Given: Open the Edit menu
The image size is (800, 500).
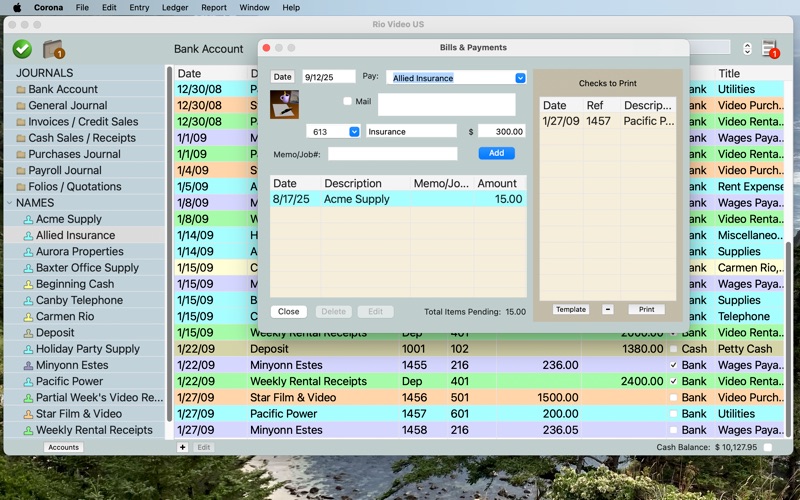Looking at the screenshot, I should [109, 7].
